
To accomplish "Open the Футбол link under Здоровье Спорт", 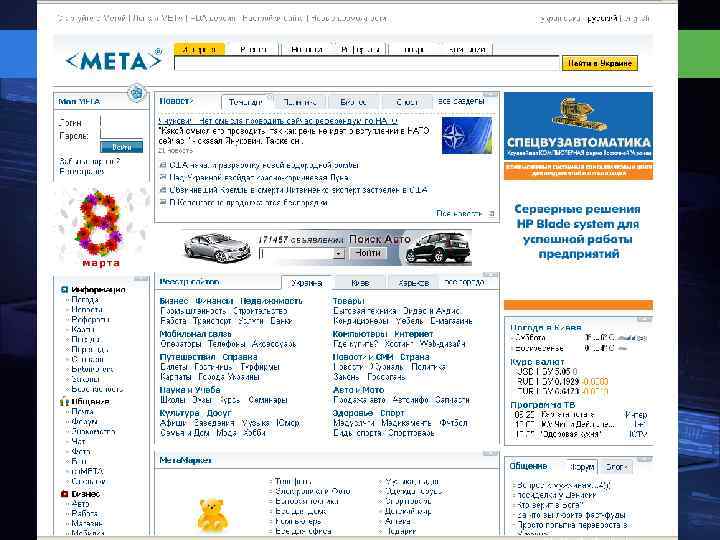I will point(453,423).
